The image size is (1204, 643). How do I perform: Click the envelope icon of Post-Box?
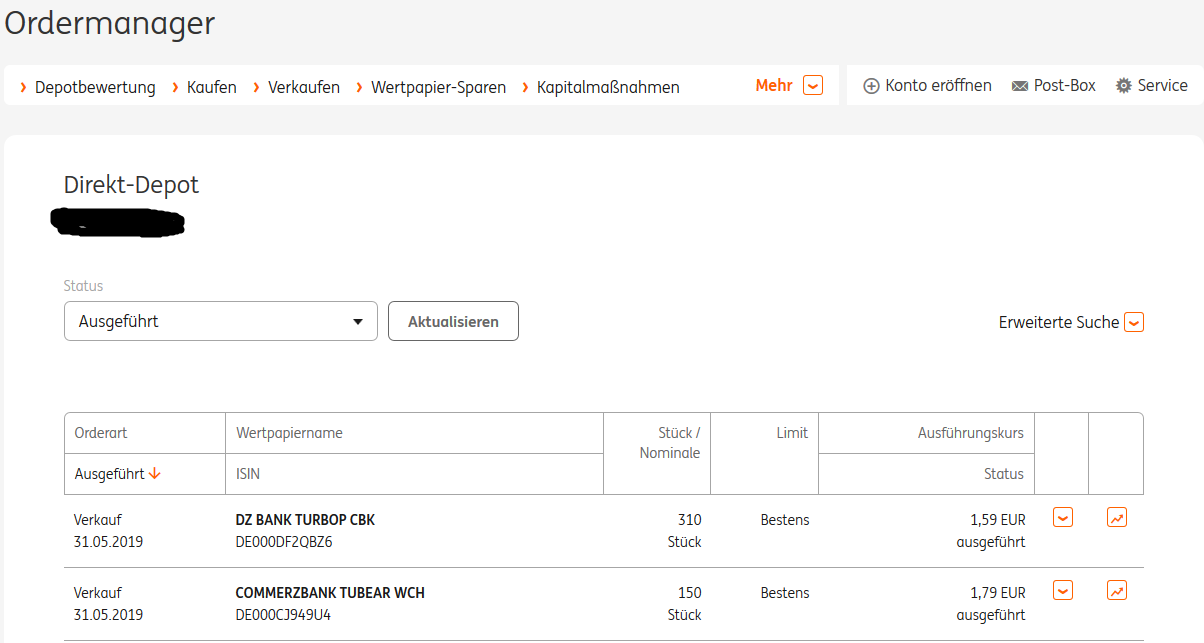(1020, 86)
